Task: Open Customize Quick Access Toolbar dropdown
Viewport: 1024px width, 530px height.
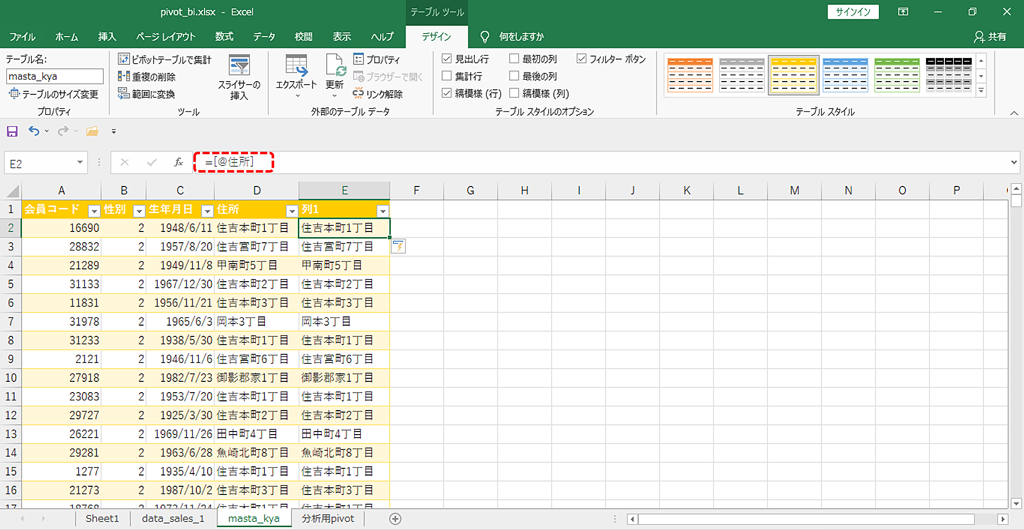Action: (x=114, y=131)
